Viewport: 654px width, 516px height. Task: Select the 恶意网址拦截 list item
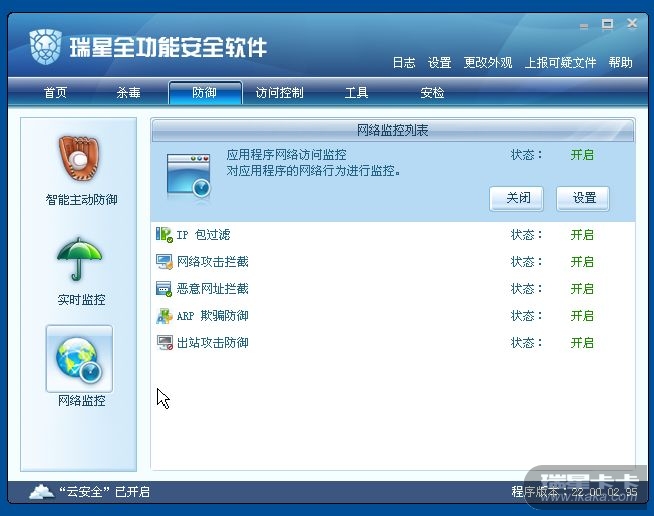coord(393,289)
